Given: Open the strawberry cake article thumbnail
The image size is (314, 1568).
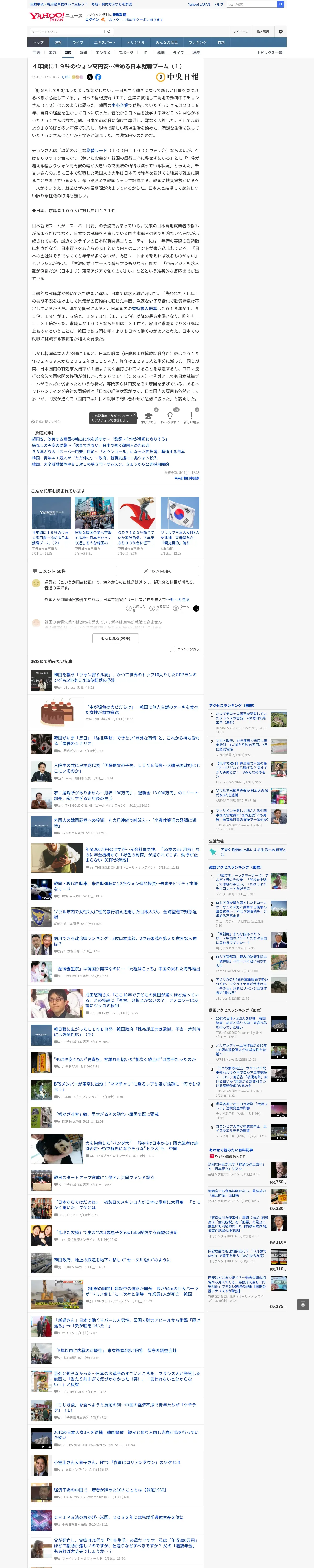Looking at the screenshot, I should point(57,712).
